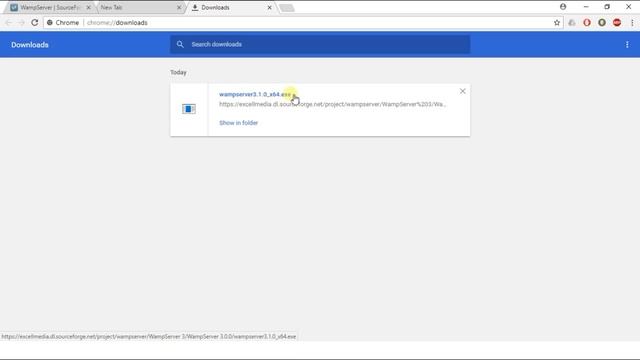
Task: Close the Downloads tab
Action: tap(269, 7)
